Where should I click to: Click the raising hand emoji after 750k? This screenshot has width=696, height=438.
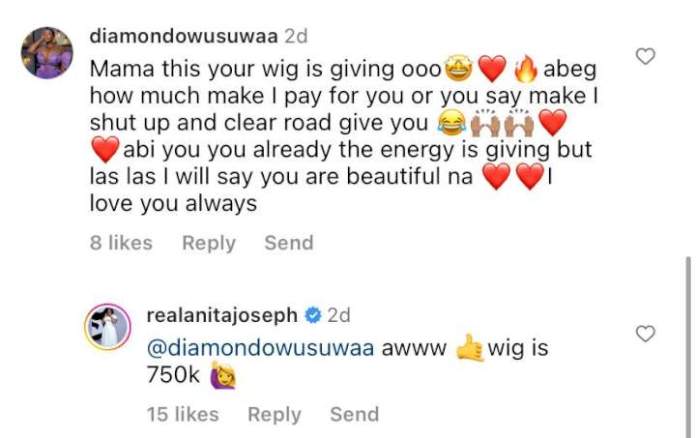[223, 375]
